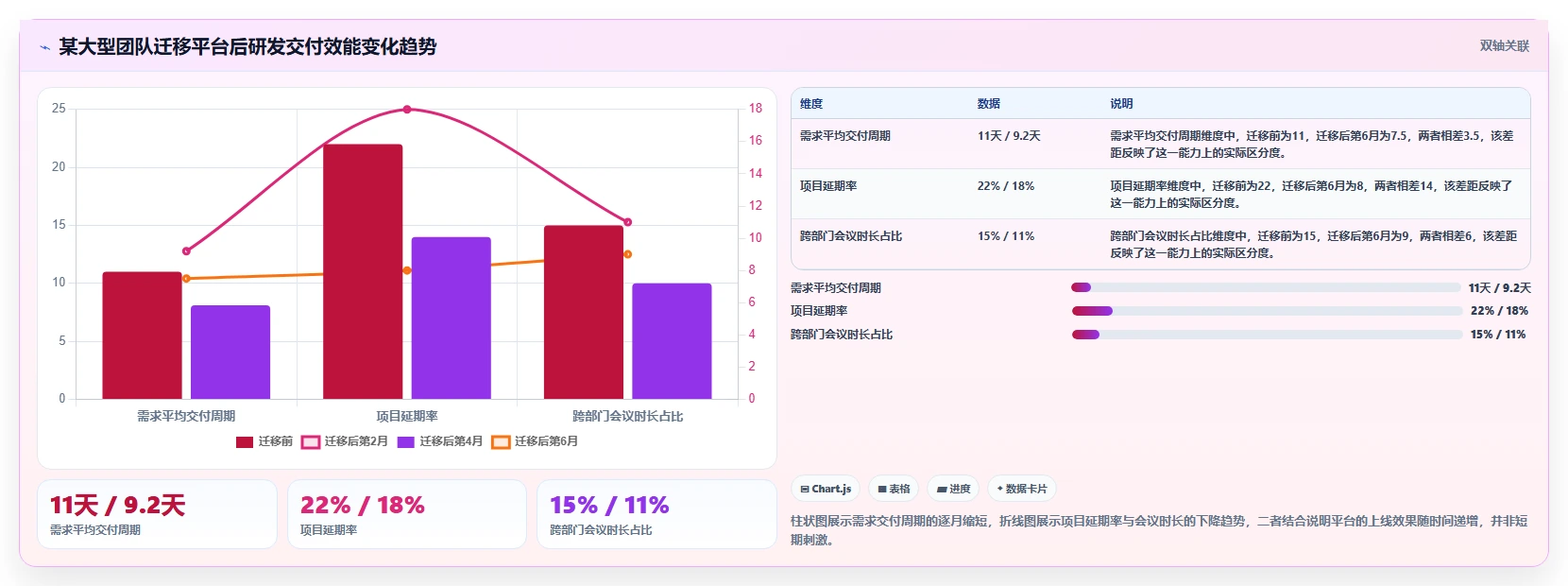Open the 15% / 11% KPI card
This screenshot has width=1568, height=586.
(x=656, y=514)
